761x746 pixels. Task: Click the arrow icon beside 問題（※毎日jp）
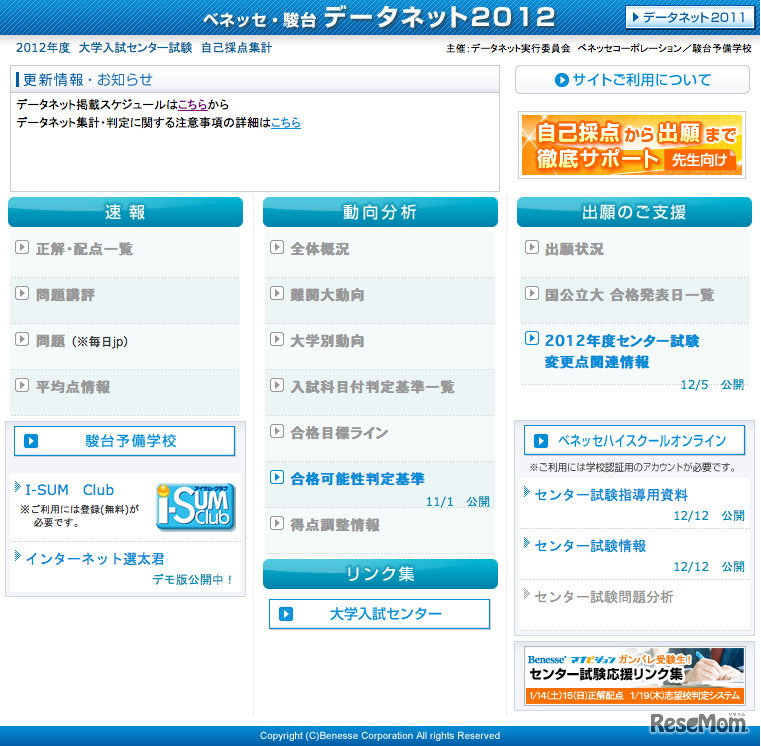[x=22, y=339]
